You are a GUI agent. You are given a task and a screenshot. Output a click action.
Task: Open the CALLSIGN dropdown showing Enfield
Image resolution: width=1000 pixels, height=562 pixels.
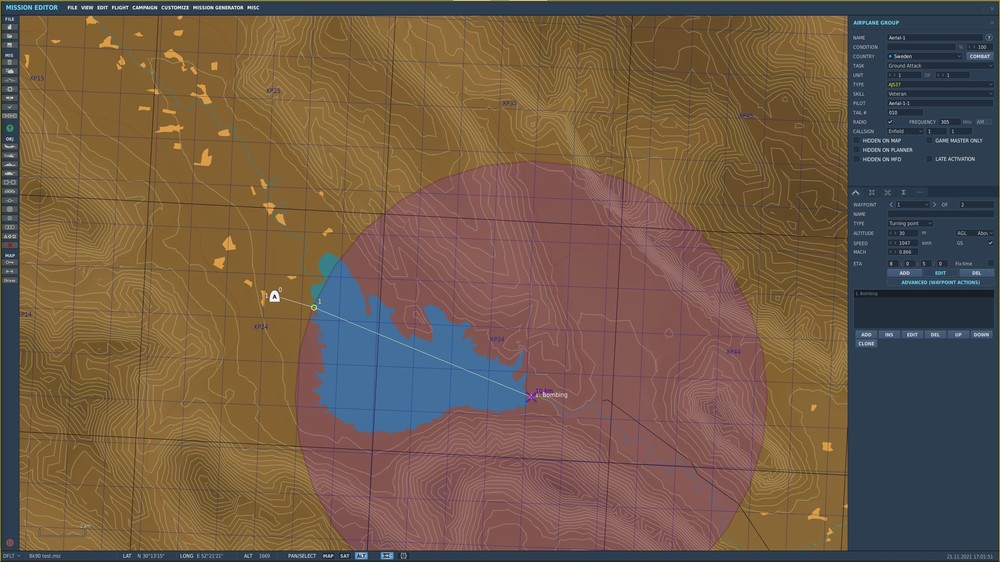[x=905, y=131]
